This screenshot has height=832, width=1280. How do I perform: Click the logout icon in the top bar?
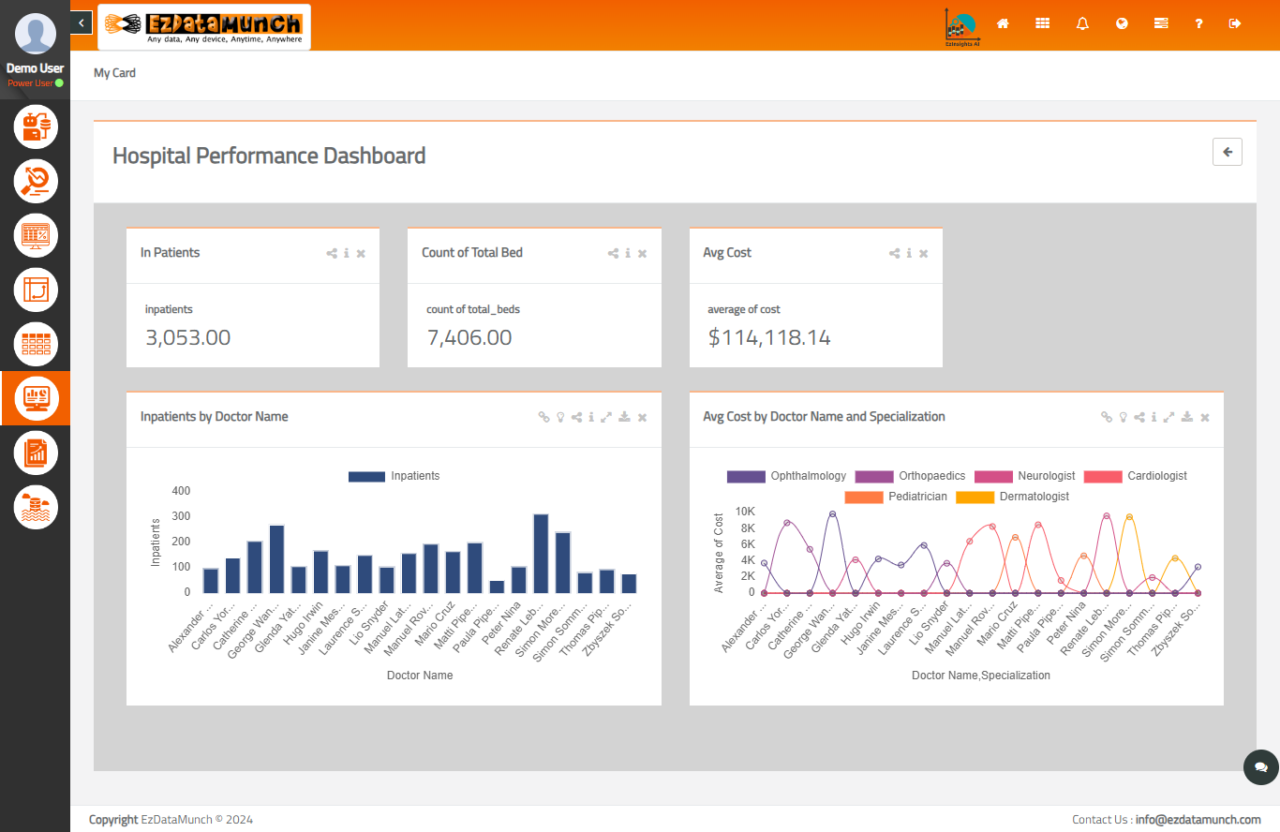pyautogui.click(x=1234, y=22)
